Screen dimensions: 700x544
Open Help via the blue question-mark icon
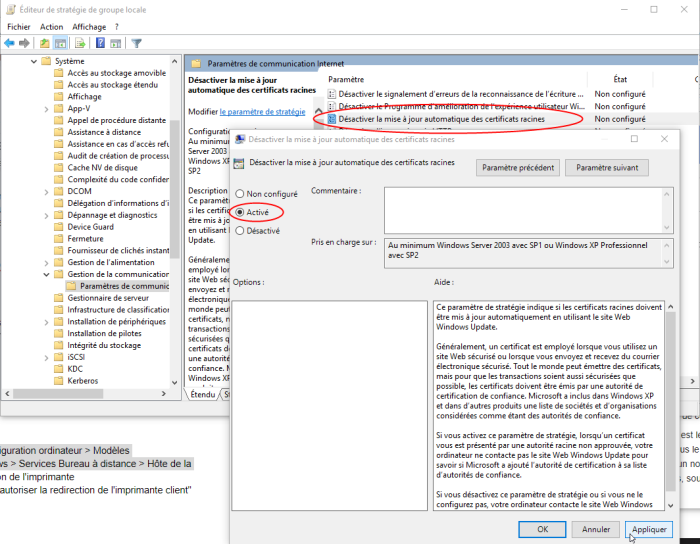point(99,43)
